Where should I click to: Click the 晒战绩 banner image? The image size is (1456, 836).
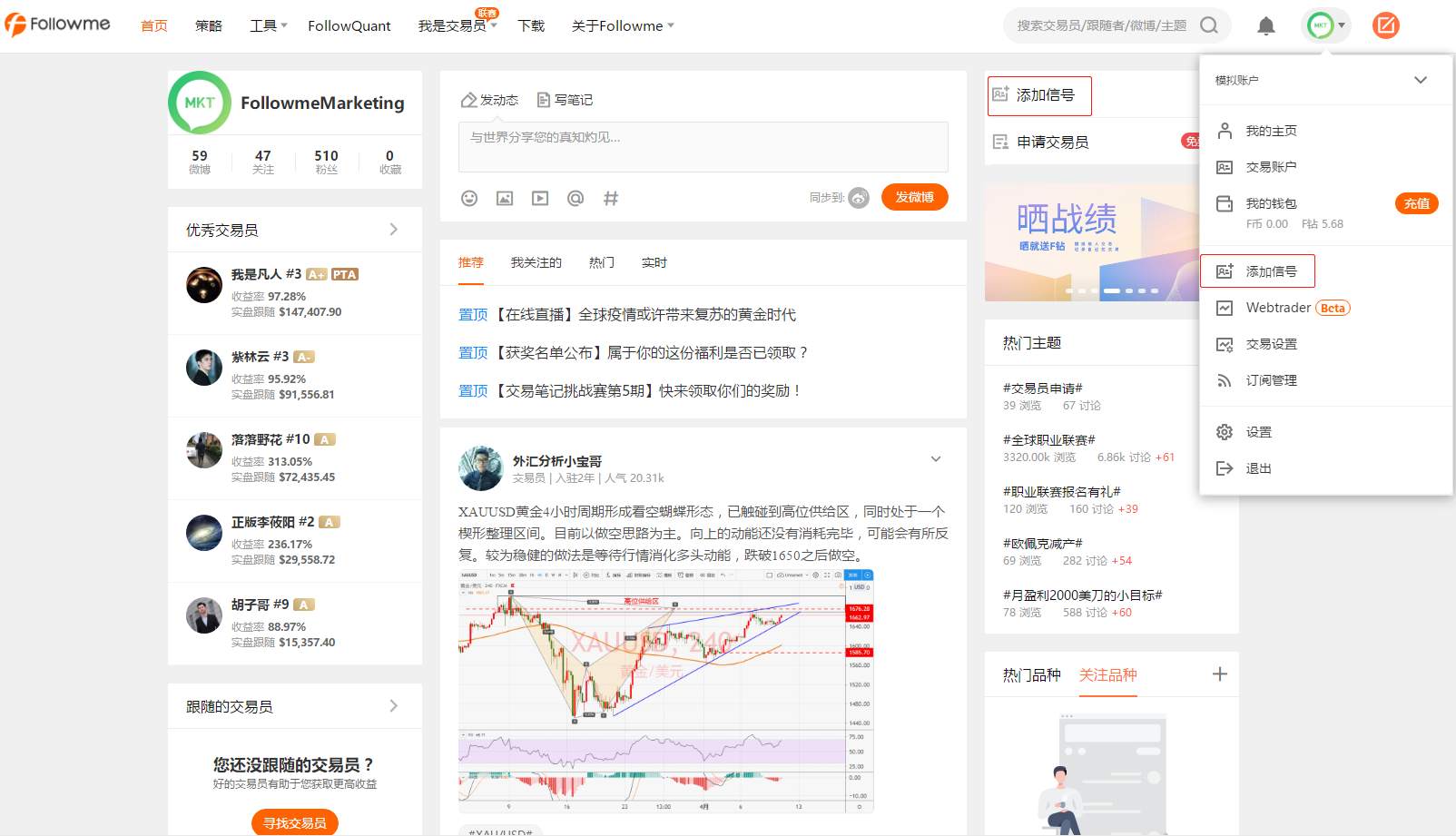[1092, 243]
